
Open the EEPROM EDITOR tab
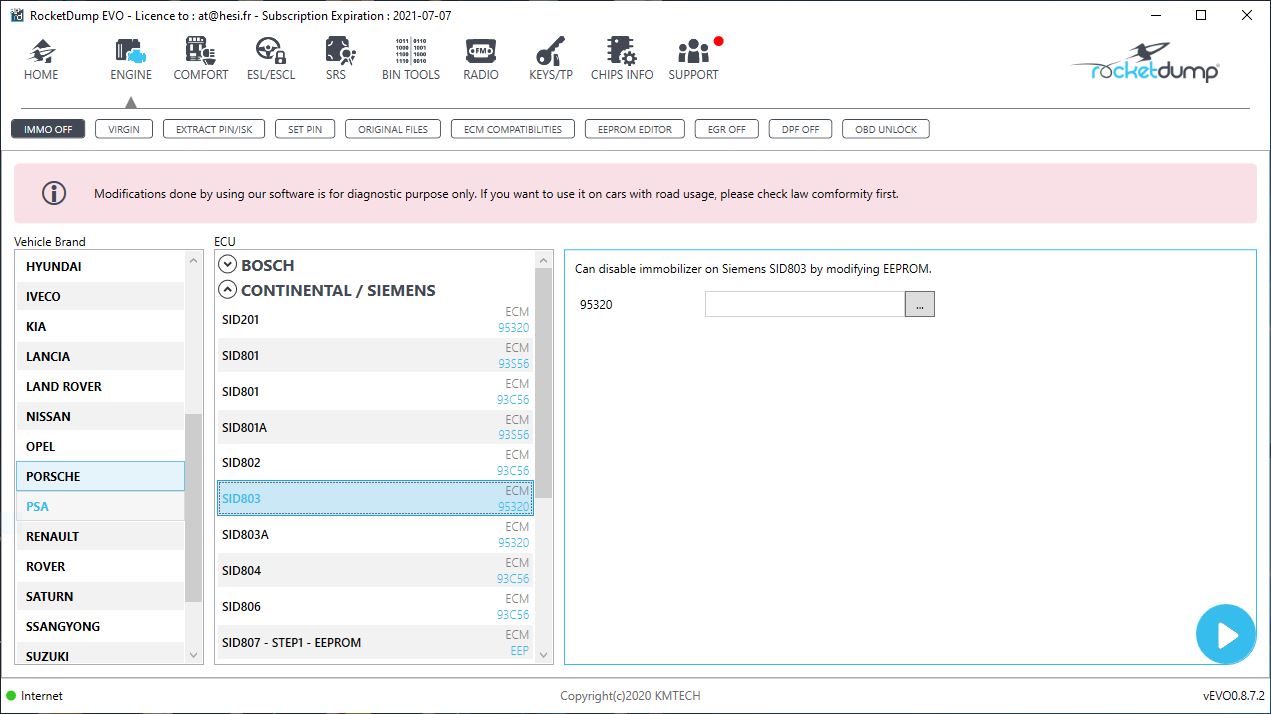tap(634, 128)
